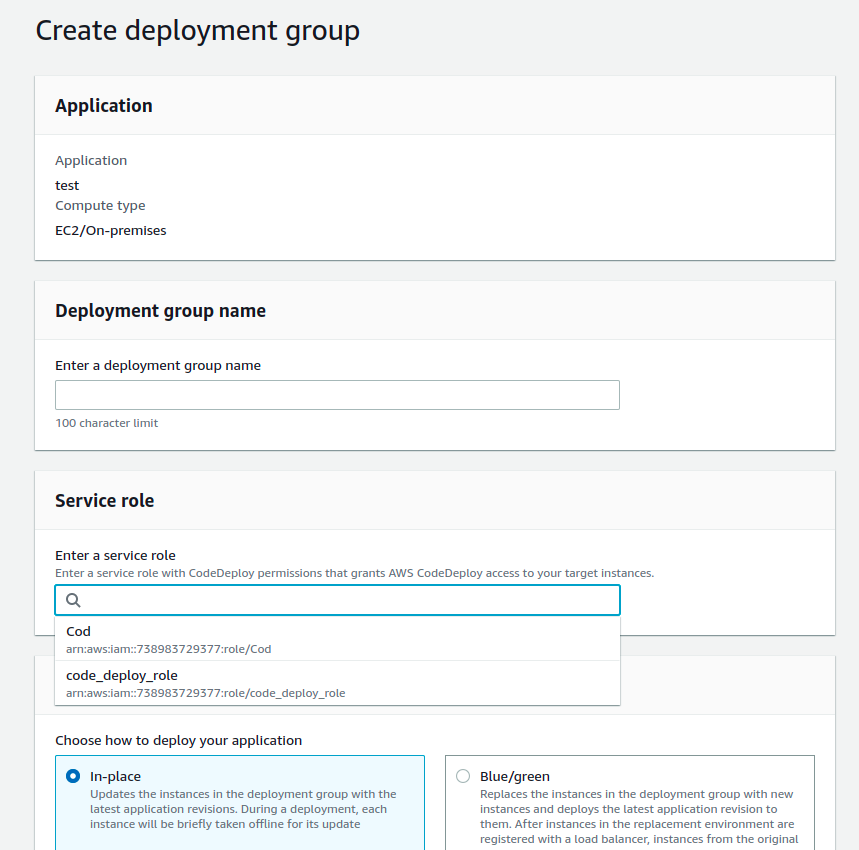Viewport: 859px width, 850px height.
Task: Select the In-place deployment radio button
Action: (x=73, y=776)
